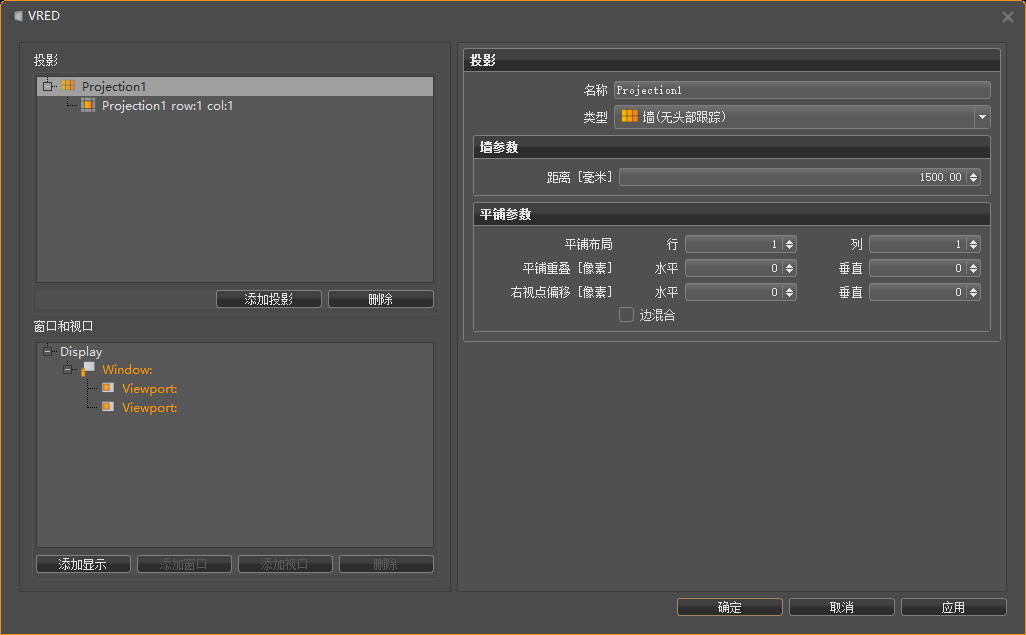Click the 删除 button under projection list
1026x635 pixels.
tap(381, 299)
